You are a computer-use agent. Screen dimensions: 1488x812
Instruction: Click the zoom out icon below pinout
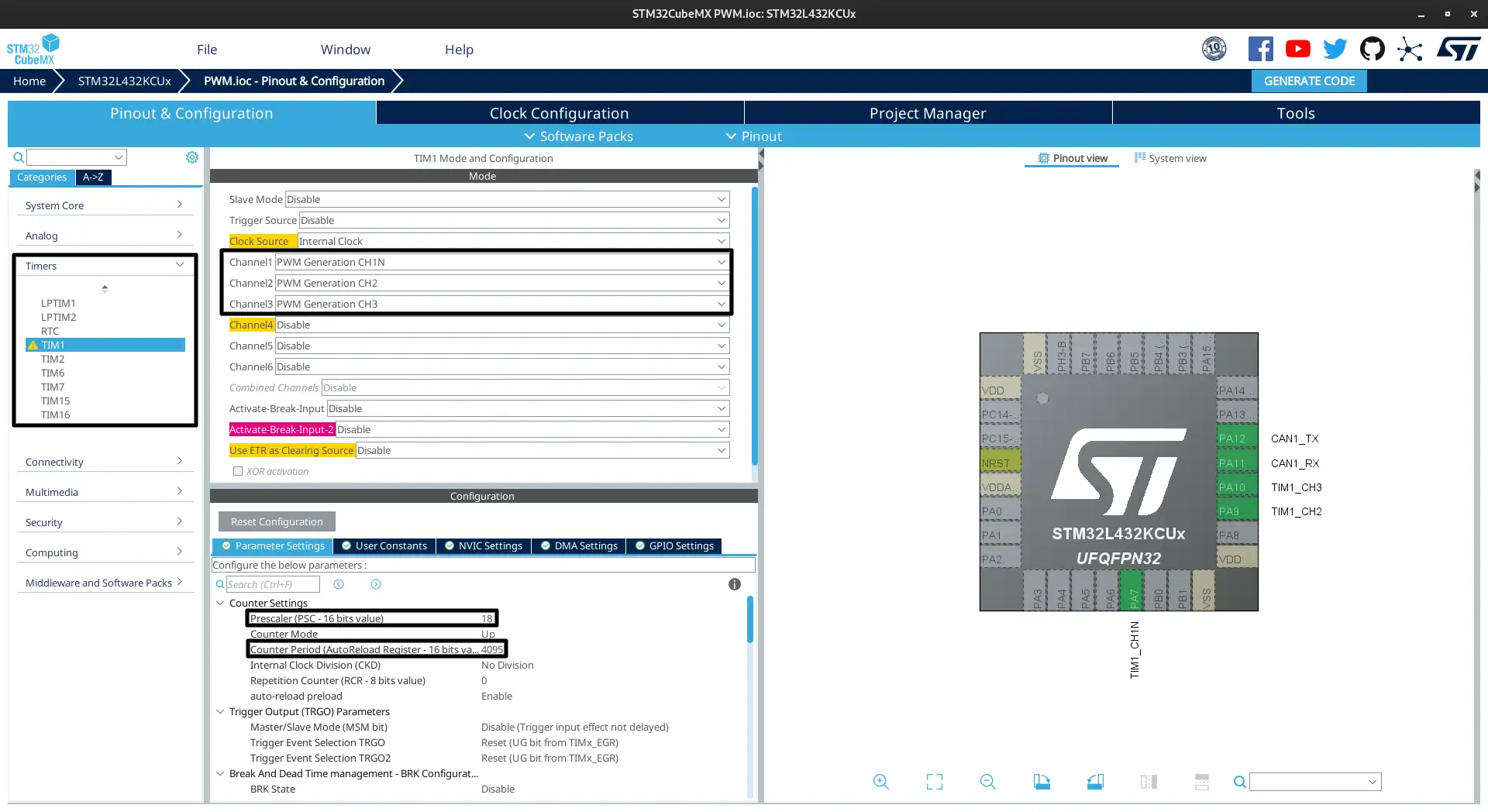tap(987, 782)
